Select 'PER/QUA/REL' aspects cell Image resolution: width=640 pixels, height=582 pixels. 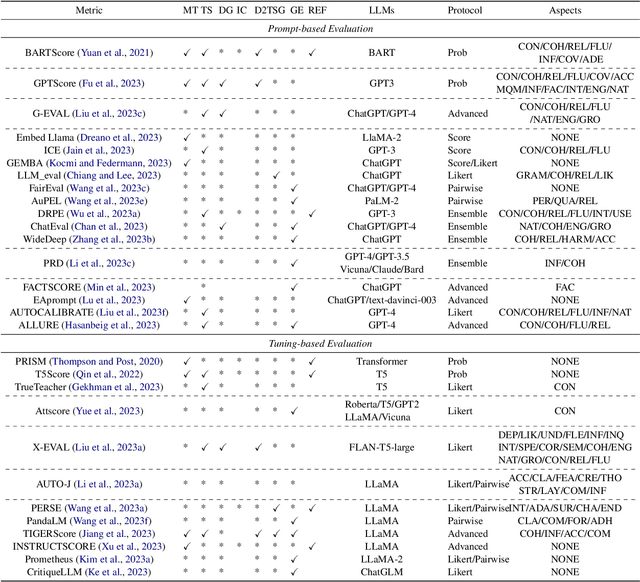pos(565,201)
